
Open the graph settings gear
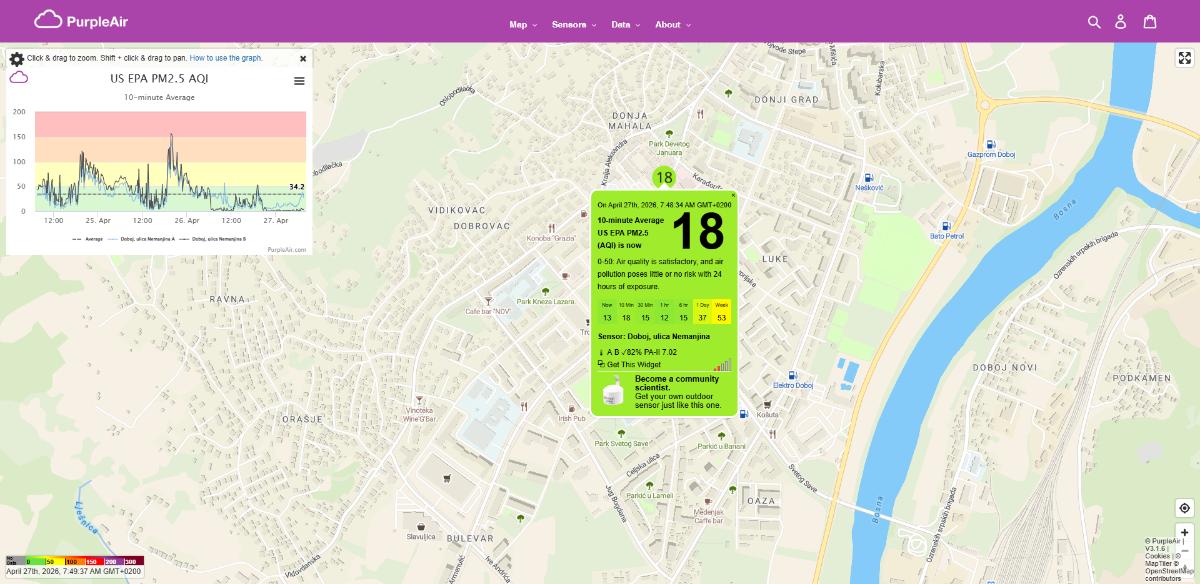coord(16,59)
